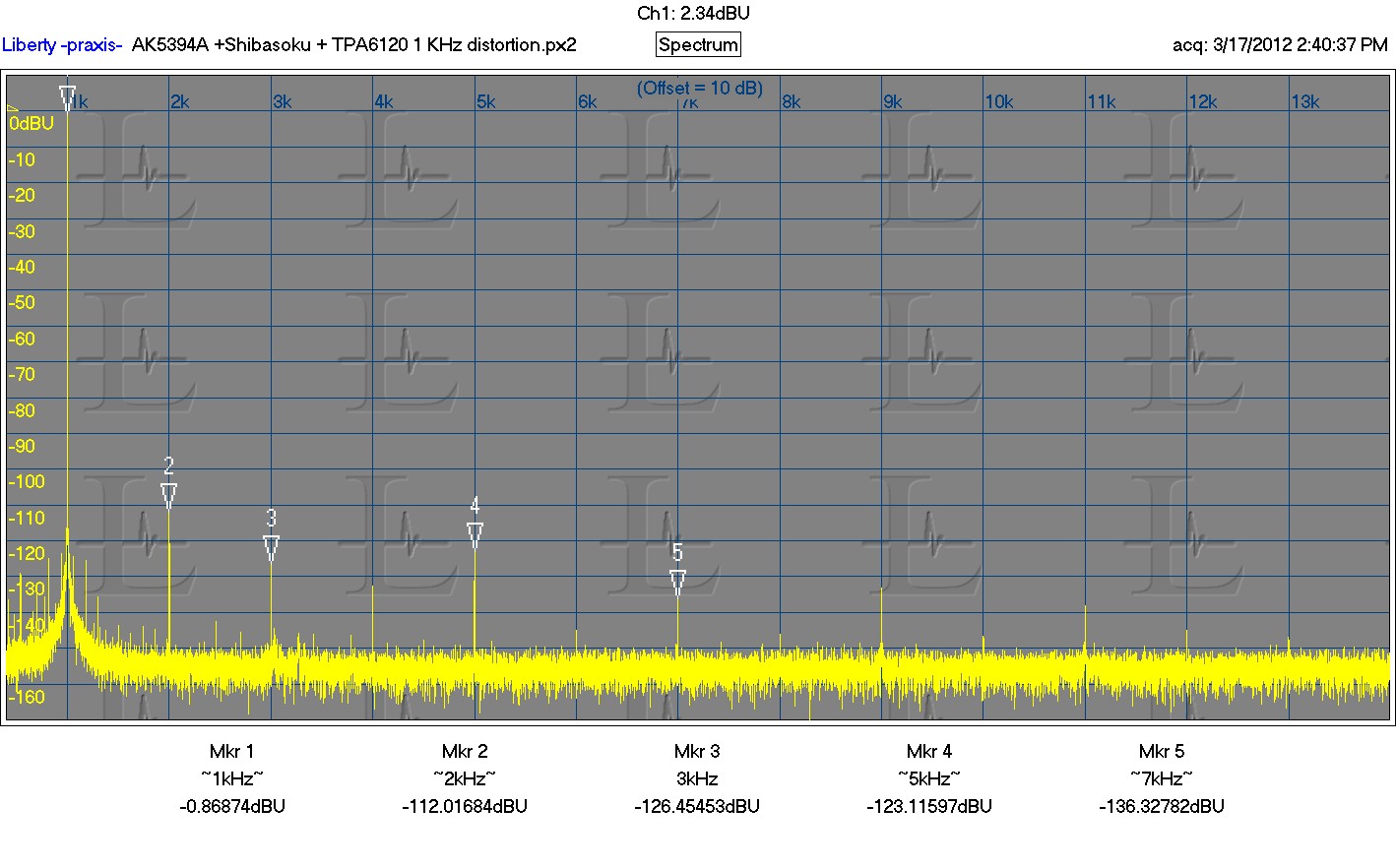Click the Mkr 1 frequency ~1kHz~

[232, 778]
